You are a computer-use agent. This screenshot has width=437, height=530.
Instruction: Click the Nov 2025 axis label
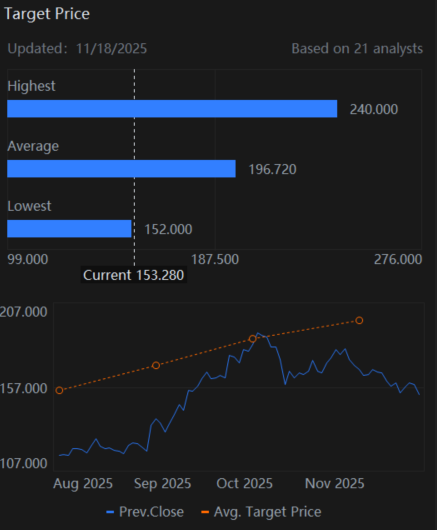[x=335, y=483]
